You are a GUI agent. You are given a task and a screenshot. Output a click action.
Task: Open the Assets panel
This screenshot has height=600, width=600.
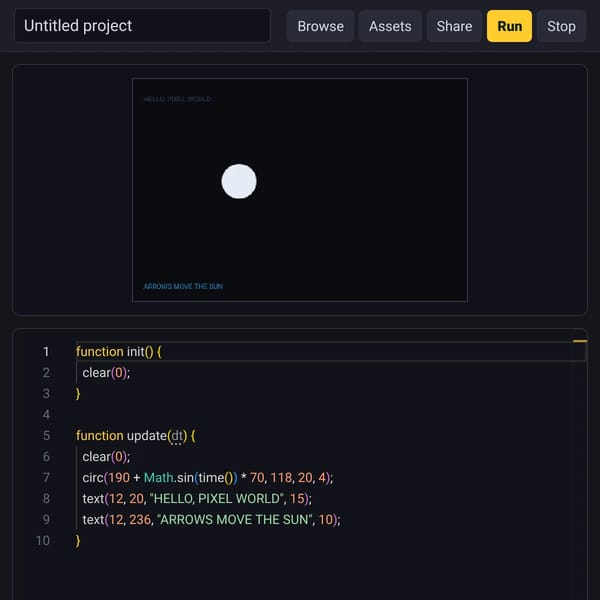point(390,26)
